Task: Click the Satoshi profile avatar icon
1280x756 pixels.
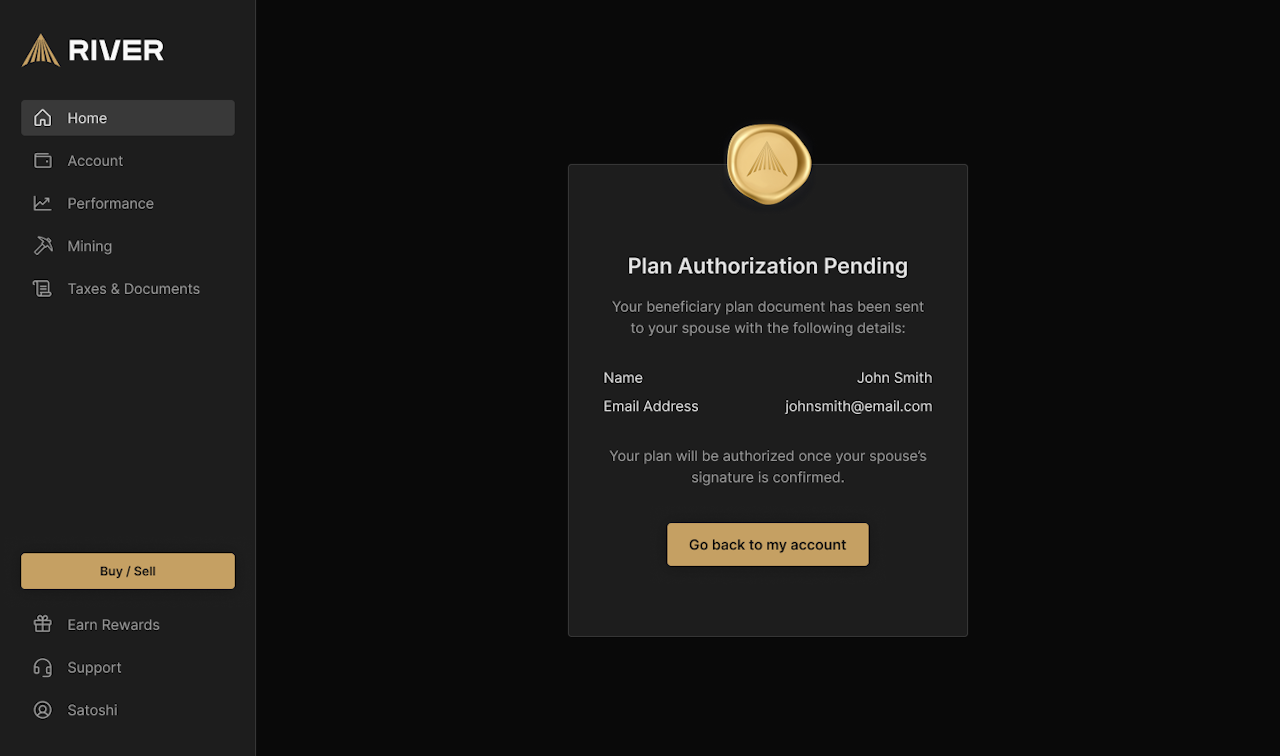Action: (x=42, y=710)
